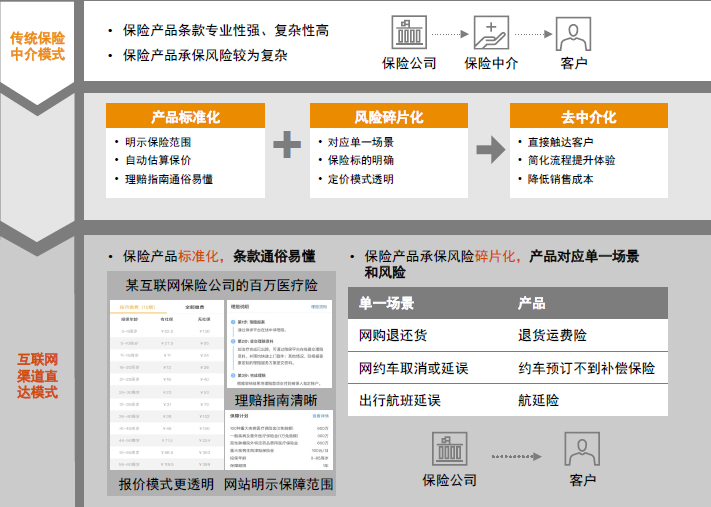Click the bullet 直接触达客户
The image size is (711, 507).
(561, 142)
